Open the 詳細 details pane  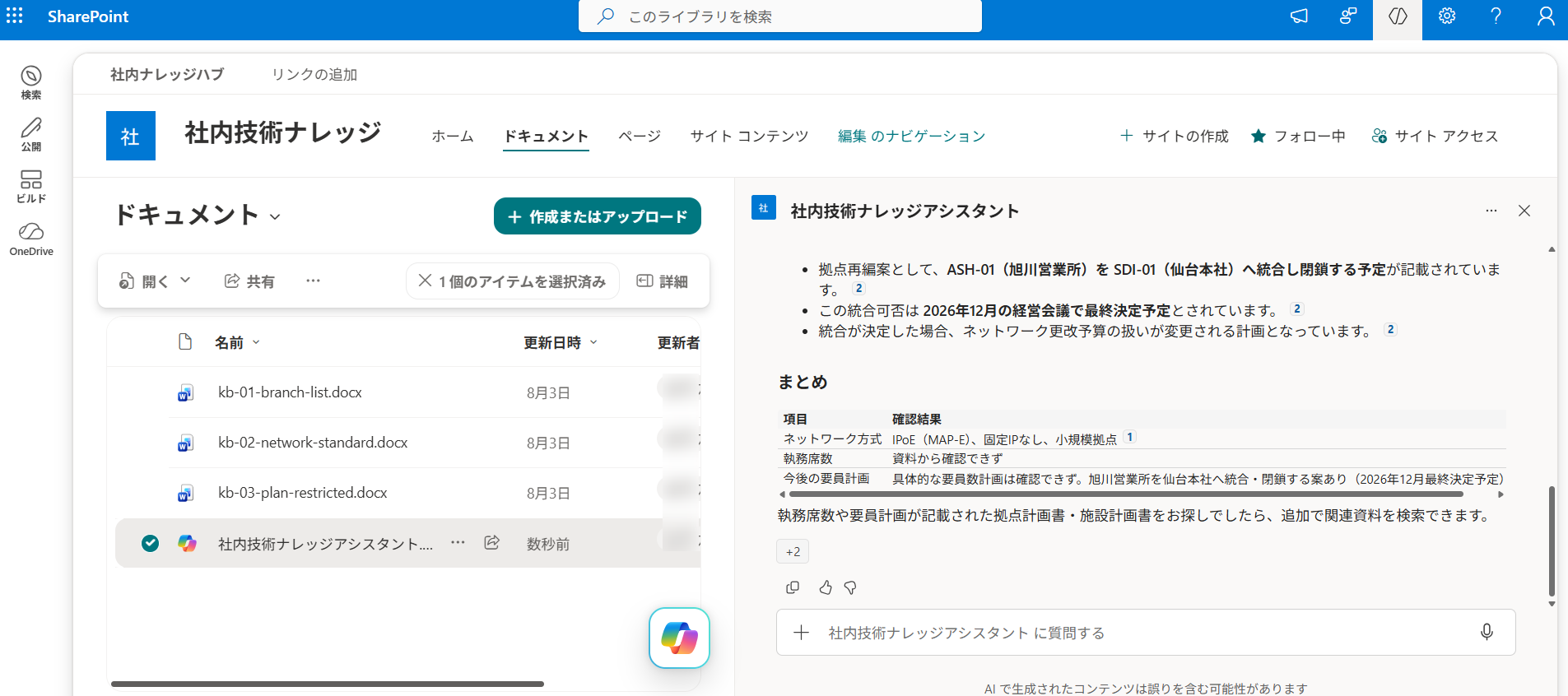pos(663,281)
